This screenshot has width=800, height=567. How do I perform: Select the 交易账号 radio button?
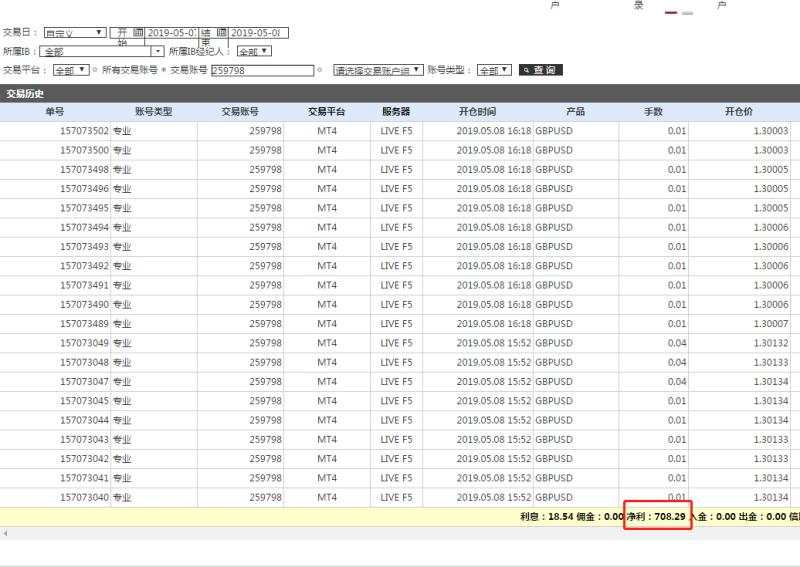coord(164,70)
